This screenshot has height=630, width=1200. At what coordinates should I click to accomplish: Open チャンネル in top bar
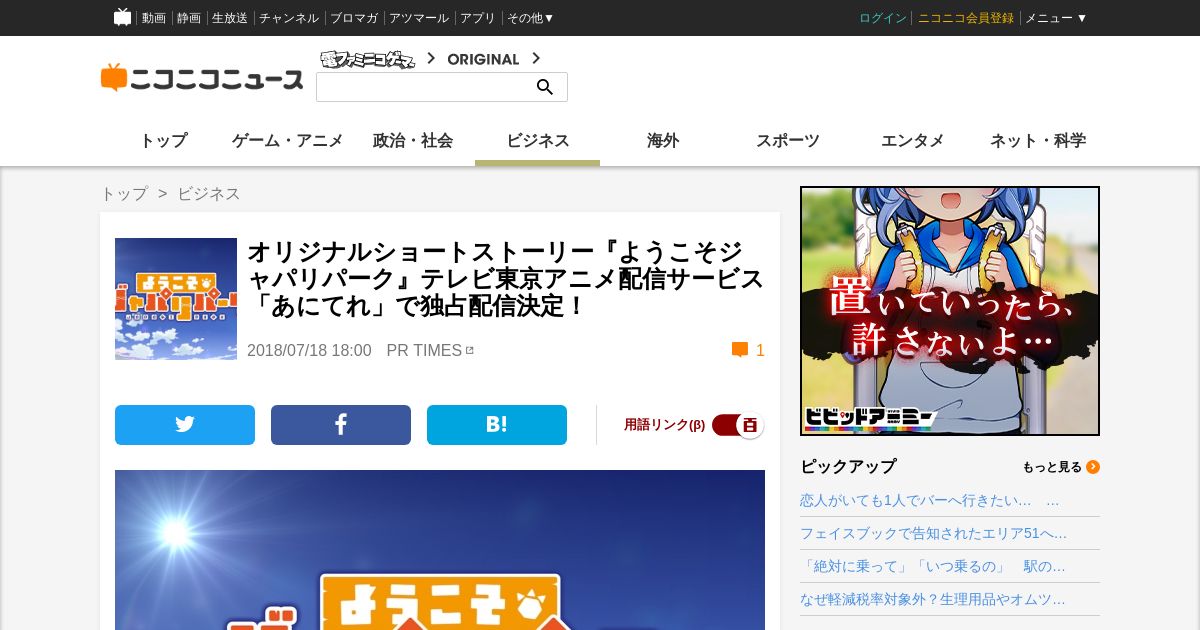point(289,18)
